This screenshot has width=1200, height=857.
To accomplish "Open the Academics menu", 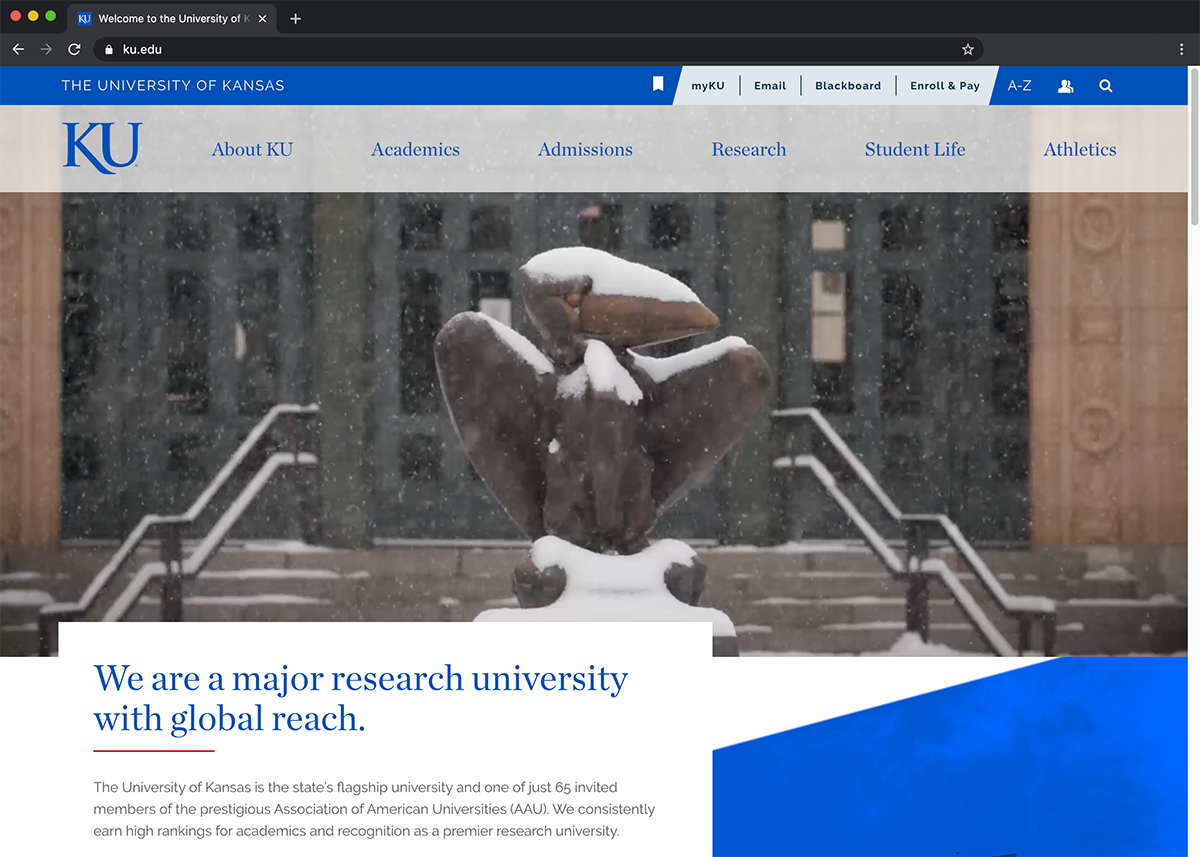I will pos(415,149).
